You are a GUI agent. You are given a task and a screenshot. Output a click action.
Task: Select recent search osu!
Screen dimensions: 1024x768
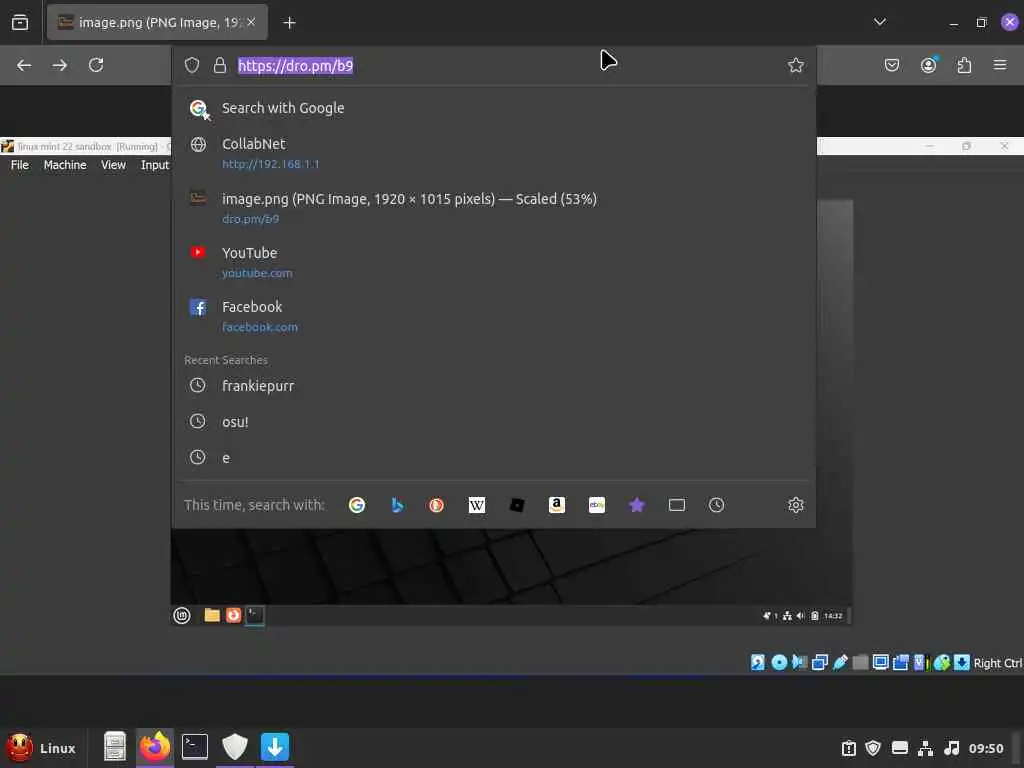pos(494,422)
